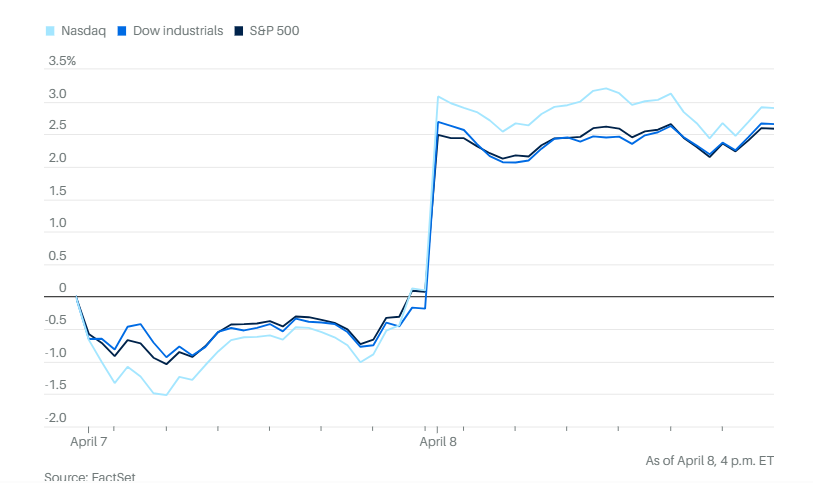Click the -2.0 y-axis label
The image size is (813, 483).
tap(55, 417)
